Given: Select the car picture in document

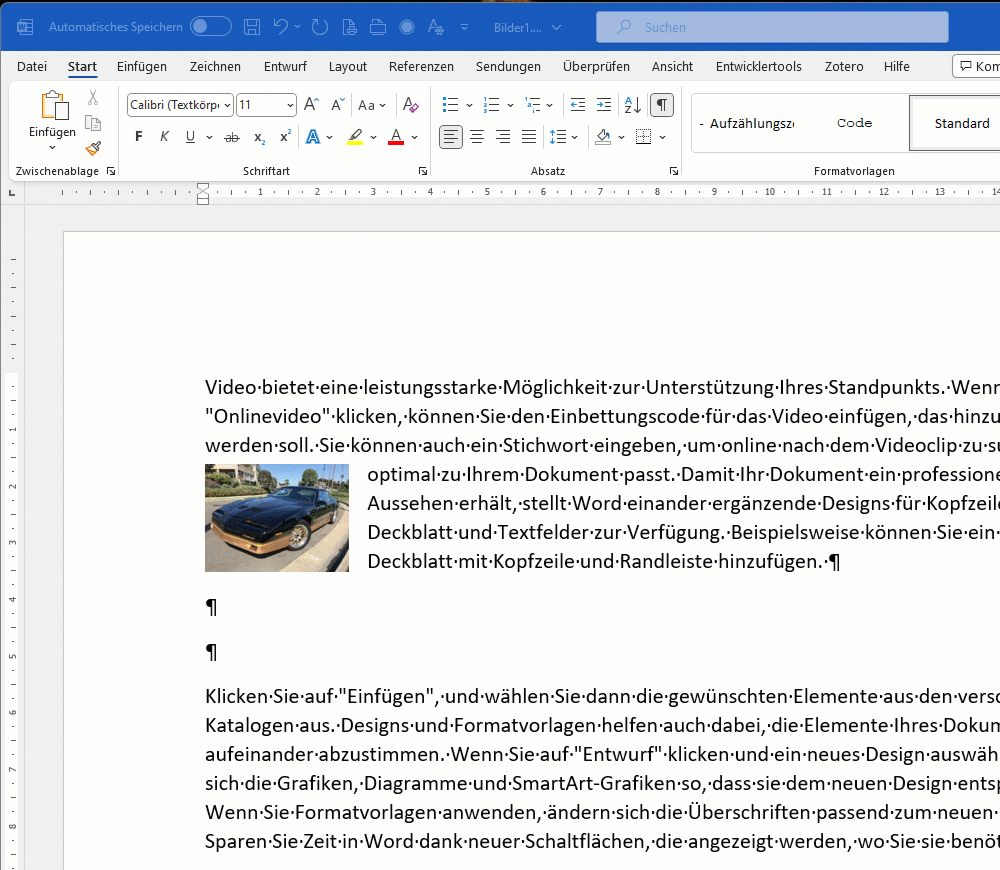Looking at the screenshot, I should (x=277, y=518).
